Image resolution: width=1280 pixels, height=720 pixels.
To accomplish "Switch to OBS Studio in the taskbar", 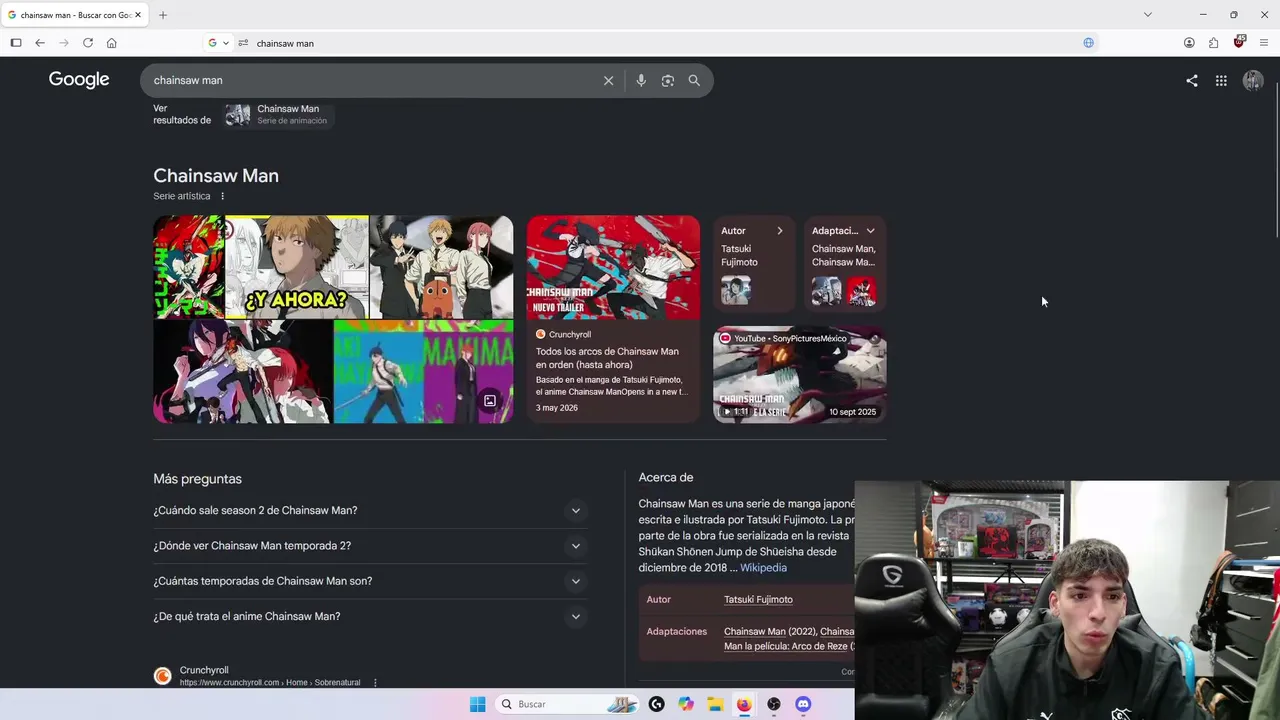I will 774,704.
